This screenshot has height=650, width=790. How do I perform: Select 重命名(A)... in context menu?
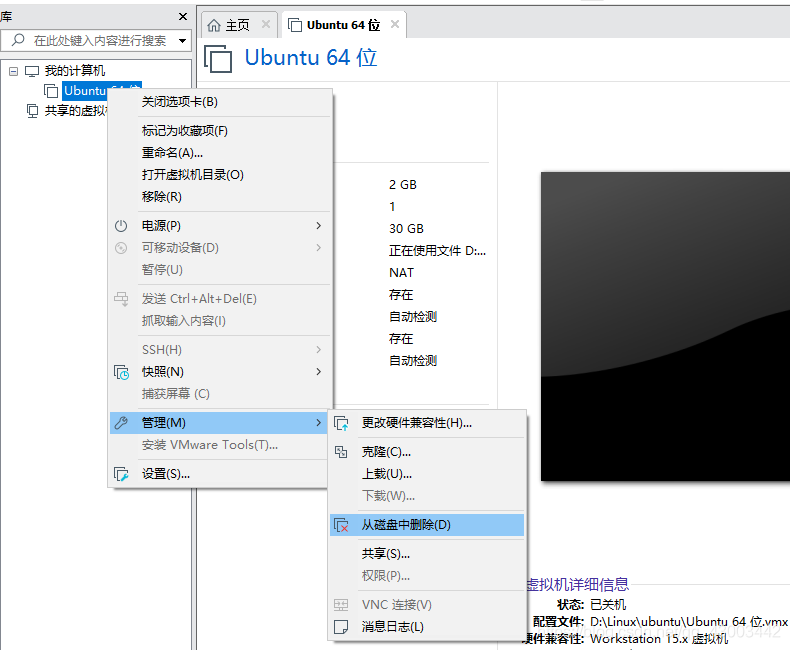click(x=220, y=153)
